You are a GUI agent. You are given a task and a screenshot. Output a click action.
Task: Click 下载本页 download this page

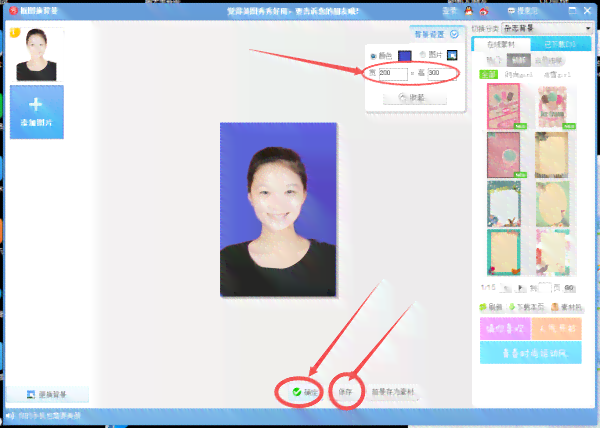coord(527,307)
